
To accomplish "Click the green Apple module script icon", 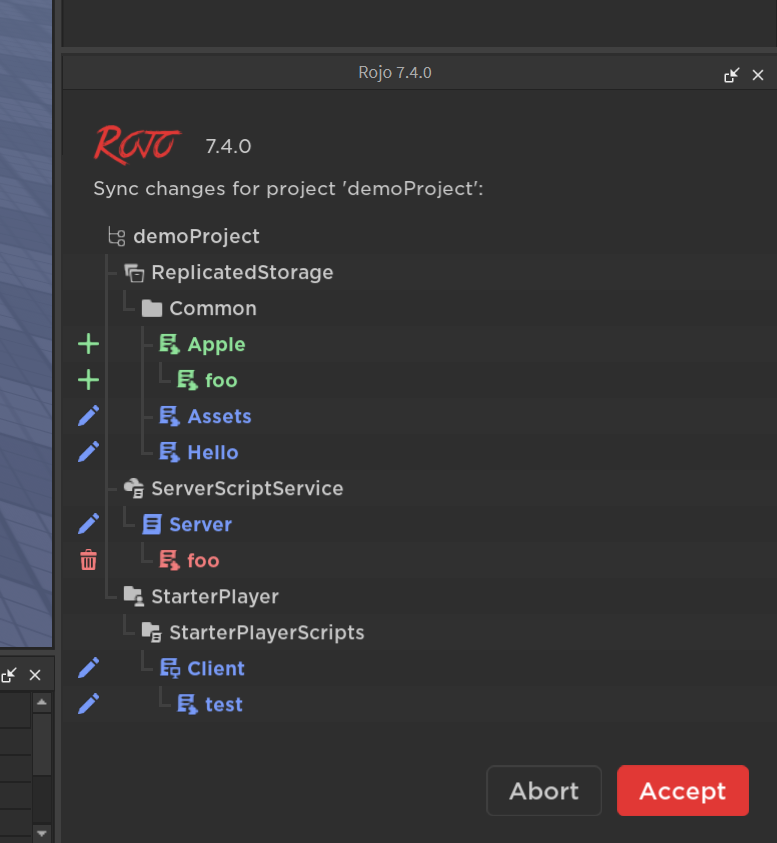I will [x=169, y=344].
